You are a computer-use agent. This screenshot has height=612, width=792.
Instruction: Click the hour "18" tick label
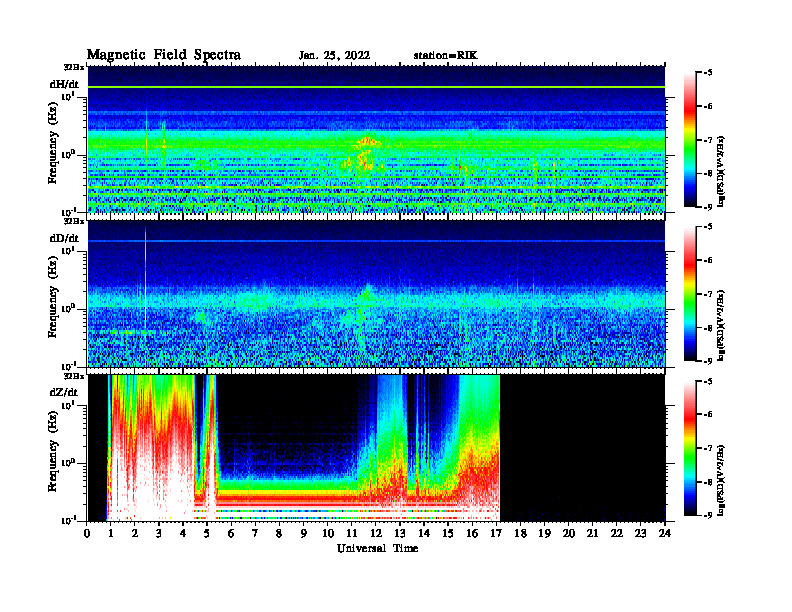coord(520,534)
